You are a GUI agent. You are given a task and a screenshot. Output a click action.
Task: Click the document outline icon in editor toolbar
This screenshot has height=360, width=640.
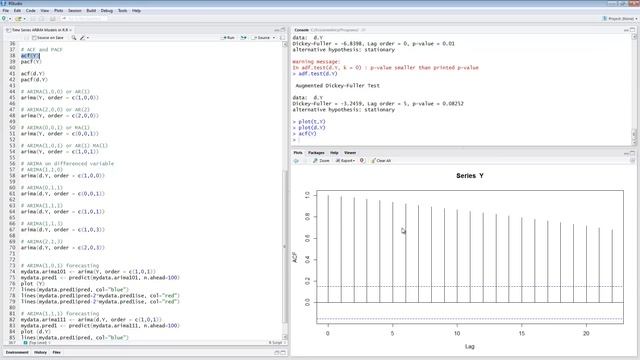point(282,38)
